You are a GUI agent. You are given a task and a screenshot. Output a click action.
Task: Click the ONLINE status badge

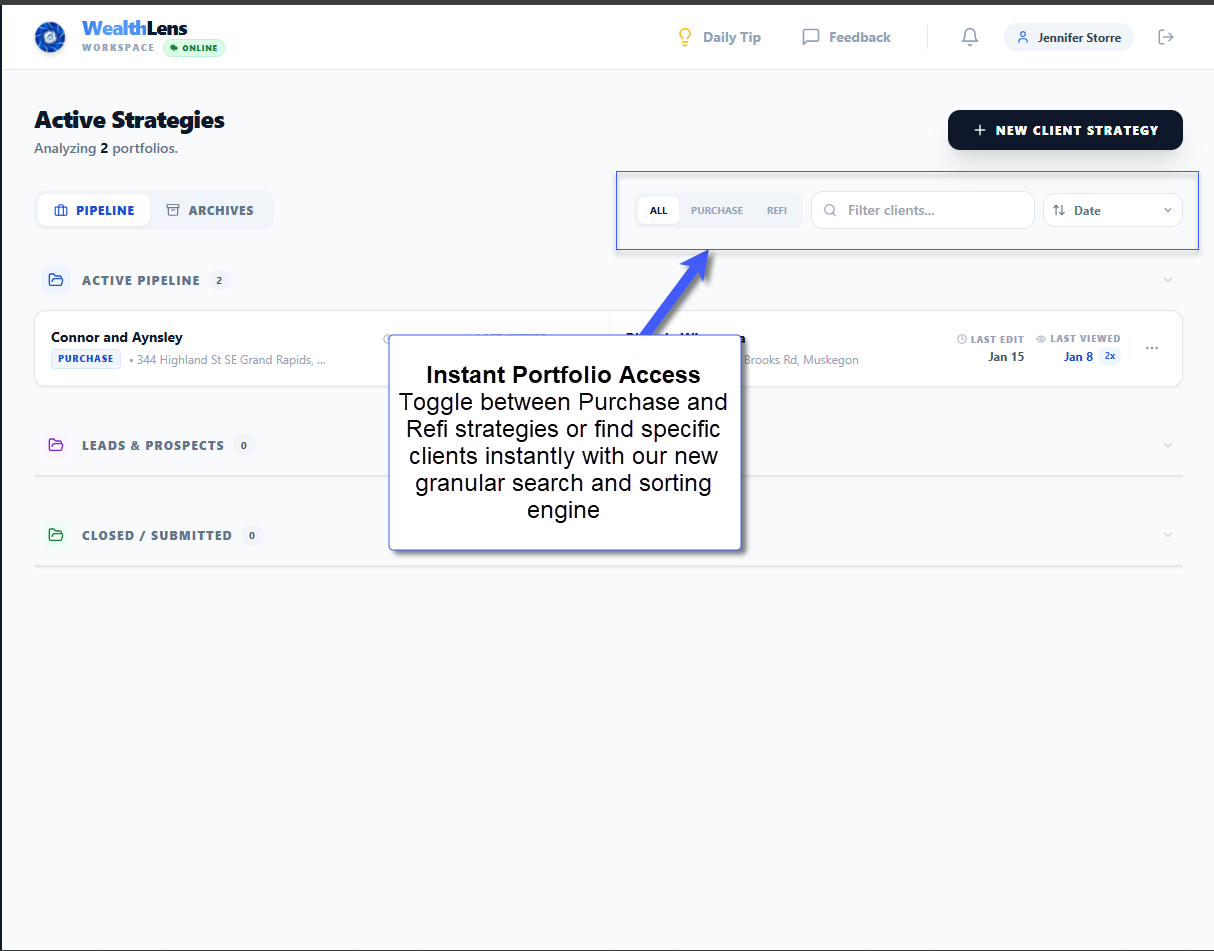point(194,48)
